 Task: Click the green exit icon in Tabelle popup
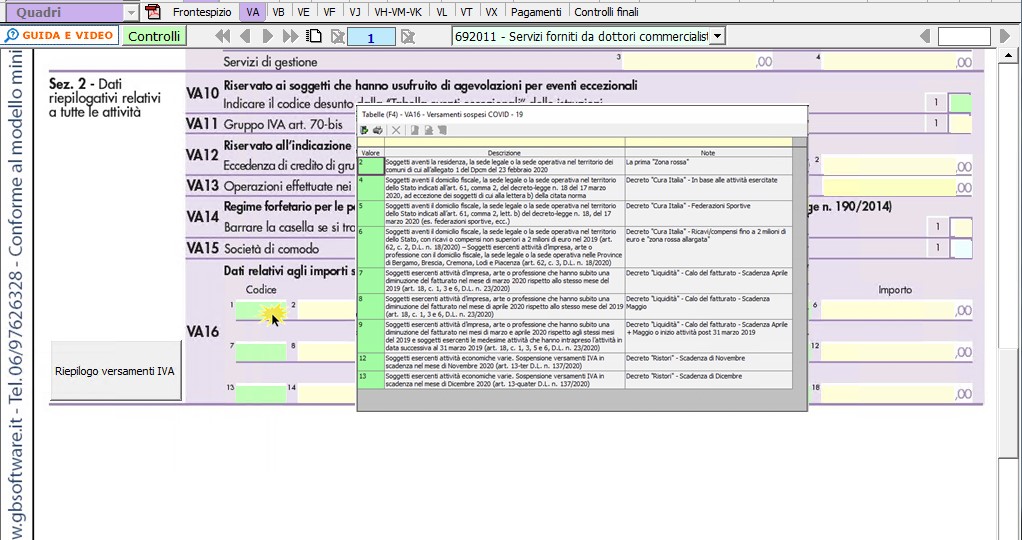tap(364, 130)
